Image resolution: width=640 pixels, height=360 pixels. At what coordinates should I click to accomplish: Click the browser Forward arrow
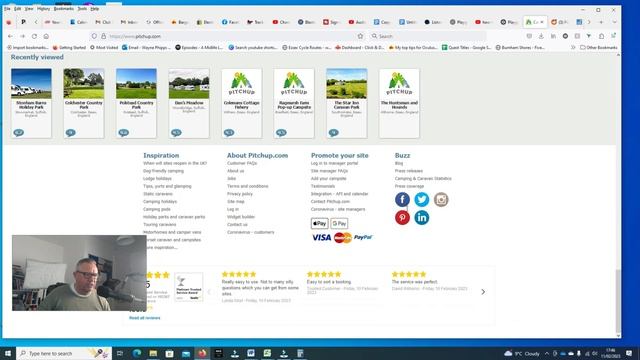pyautogui.click(x=22, y=36)
